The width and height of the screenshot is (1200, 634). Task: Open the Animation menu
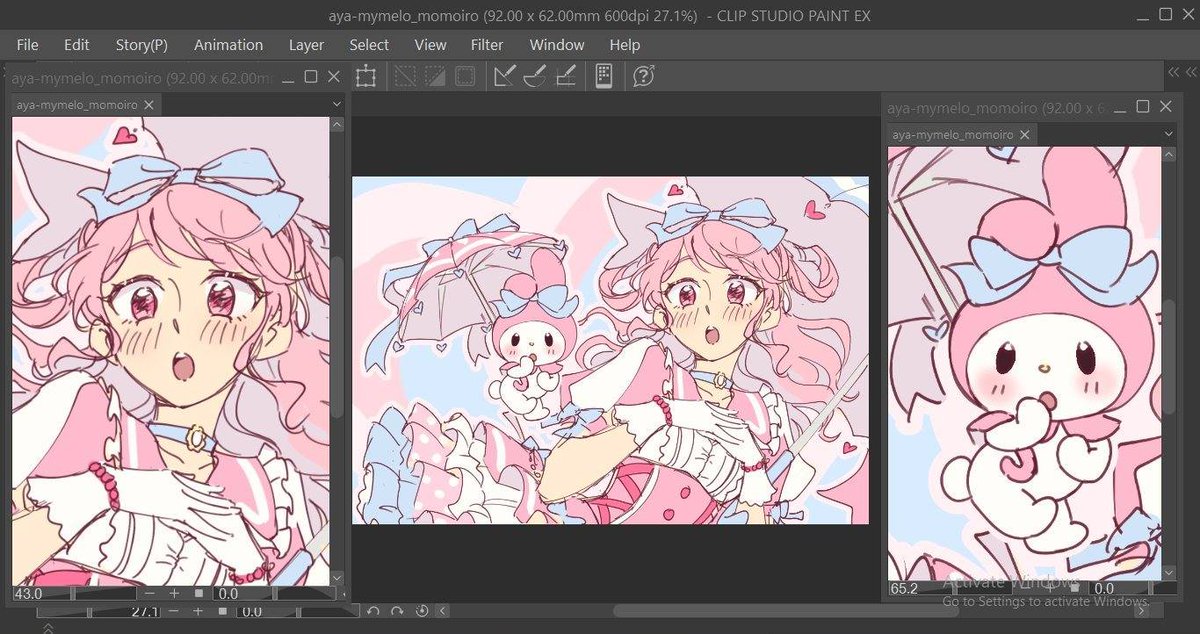click(x=229, y=45)
